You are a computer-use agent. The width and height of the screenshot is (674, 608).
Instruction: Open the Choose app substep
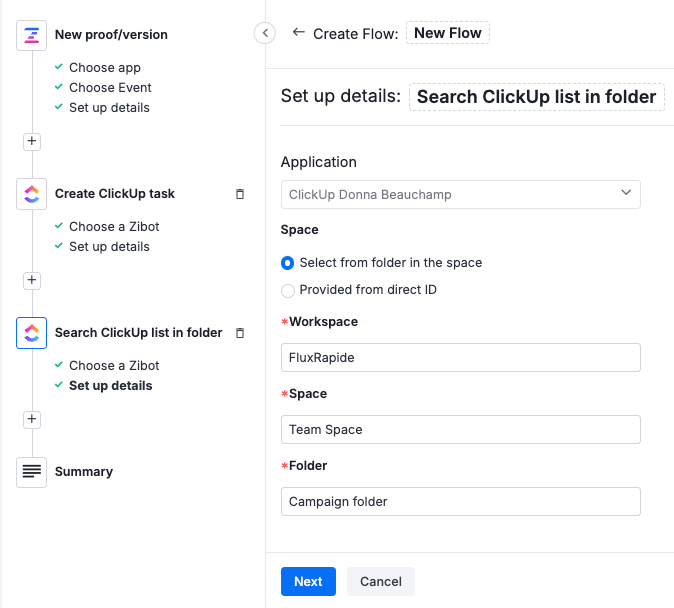pos(104,68)
